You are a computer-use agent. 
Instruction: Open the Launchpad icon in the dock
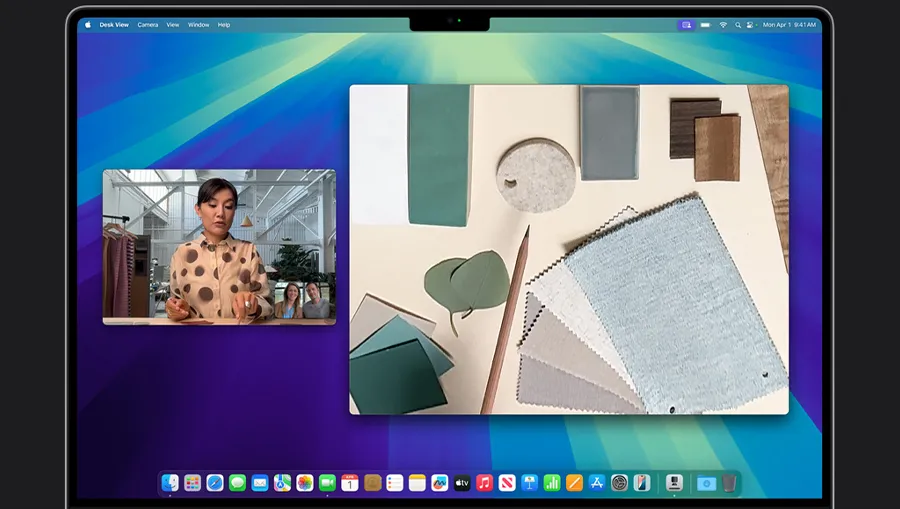tap(192, 483)
